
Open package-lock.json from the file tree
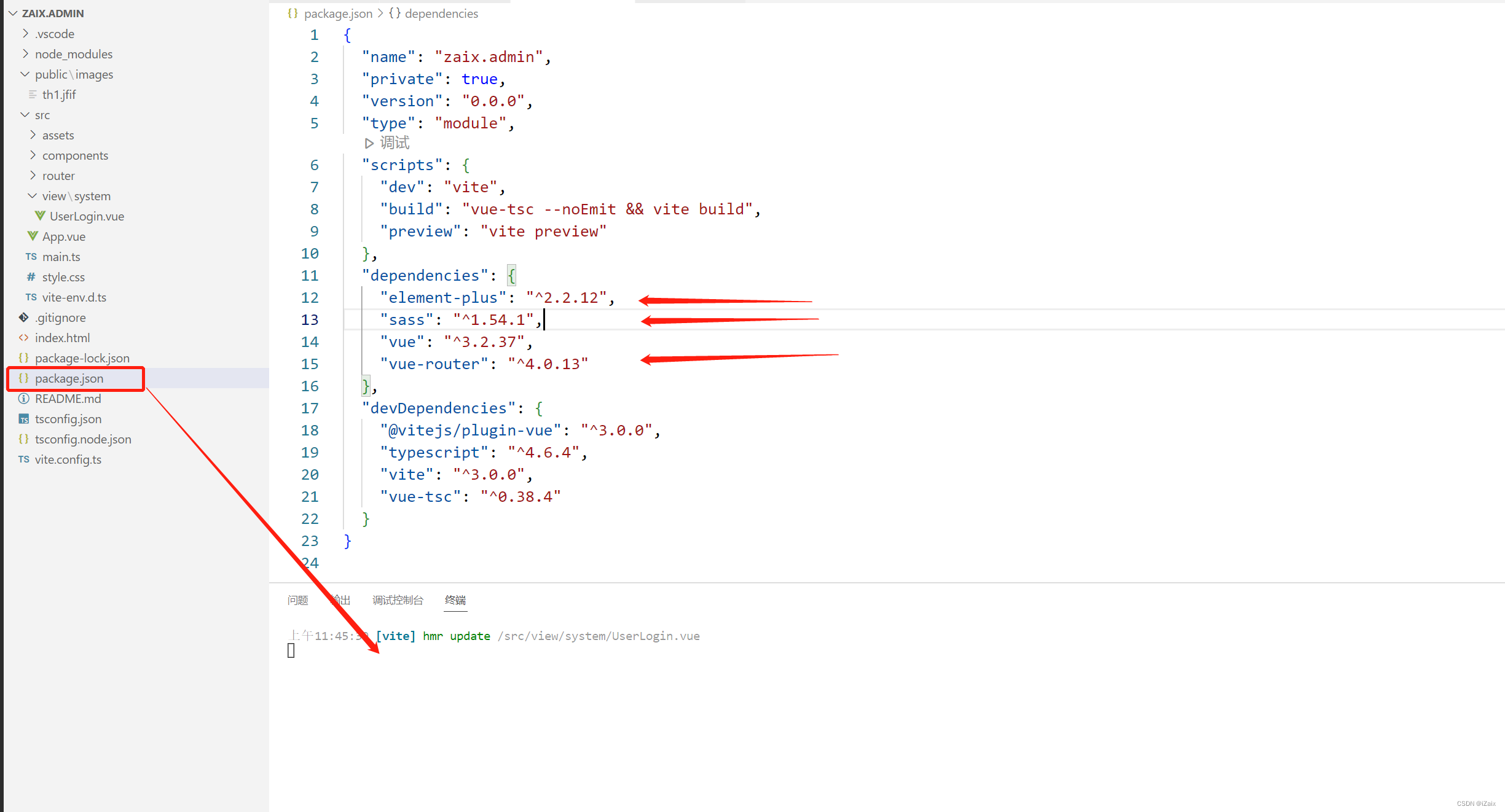(82, 357)
